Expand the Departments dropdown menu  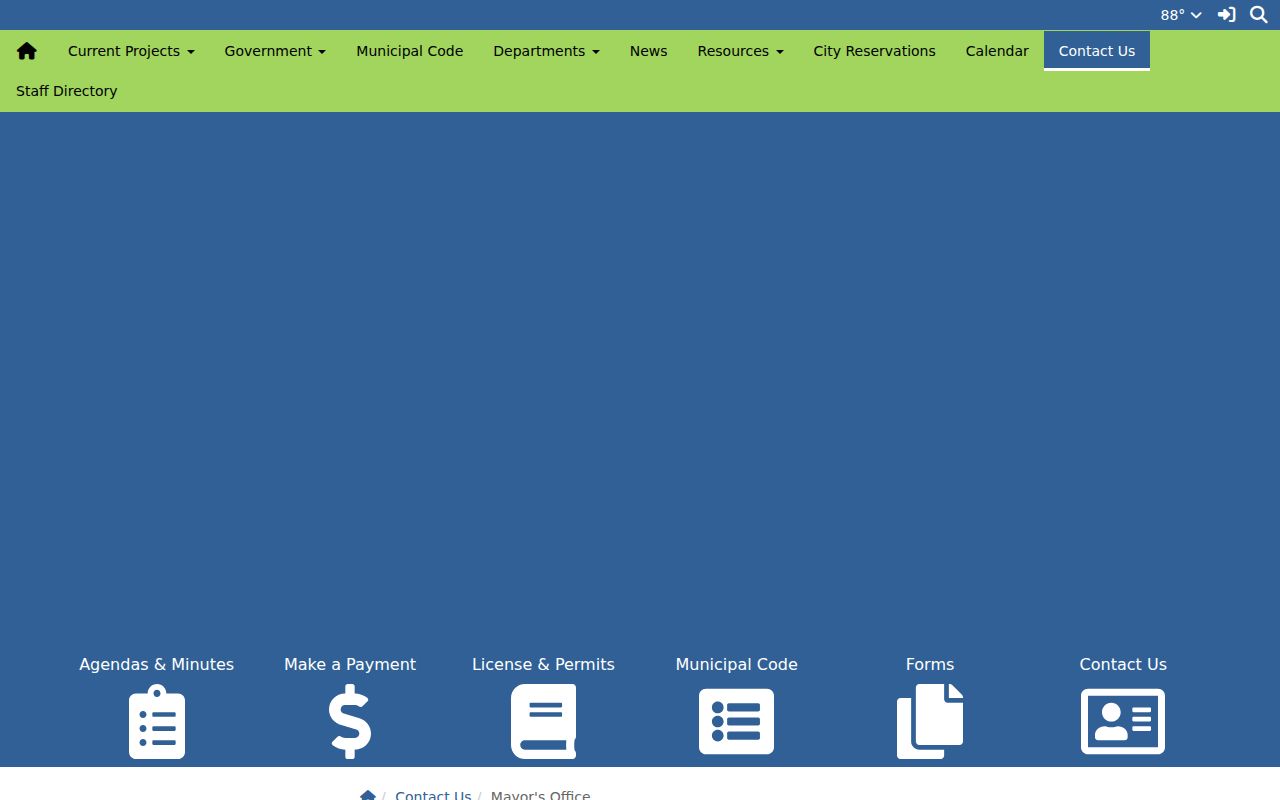[546, 51]
